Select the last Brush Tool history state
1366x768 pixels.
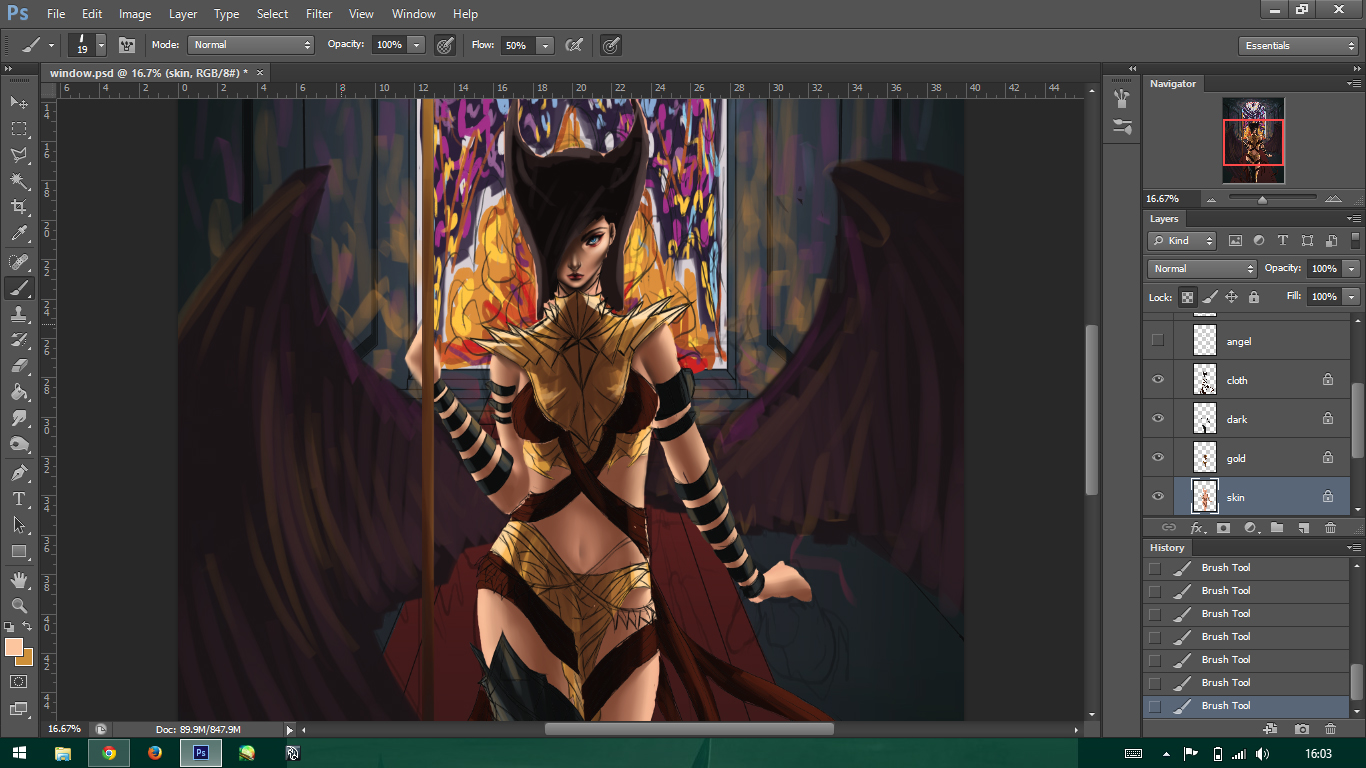pyautogui.click(x=1245, y=706)
